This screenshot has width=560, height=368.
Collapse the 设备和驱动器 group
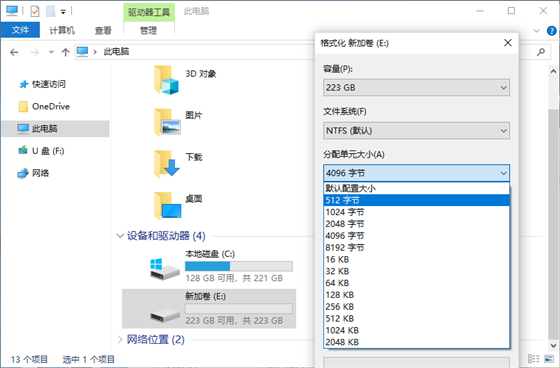point(120,236)
